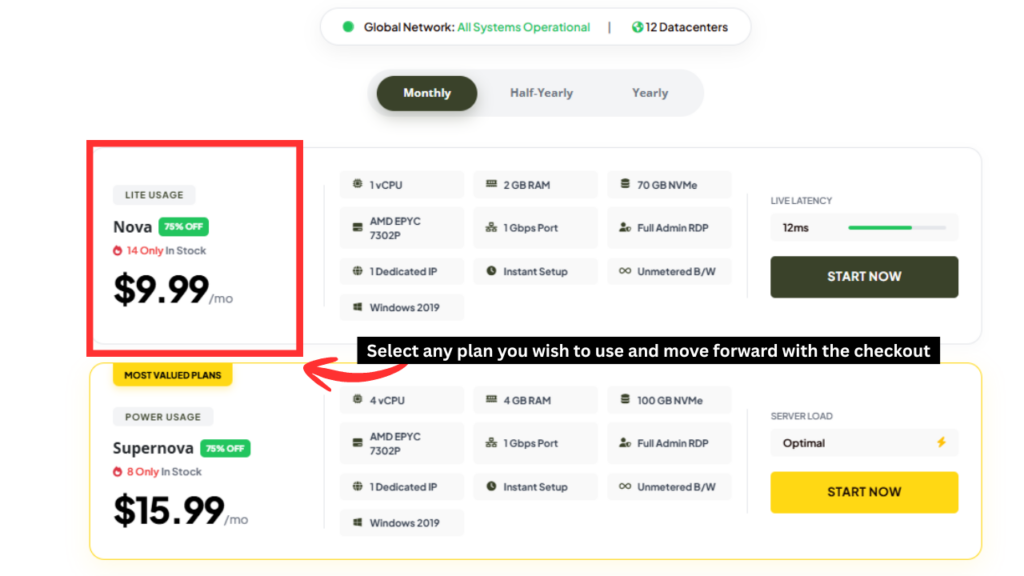
Task: Switch to Half-Yearly billing
Action: (x=541, y=92)
